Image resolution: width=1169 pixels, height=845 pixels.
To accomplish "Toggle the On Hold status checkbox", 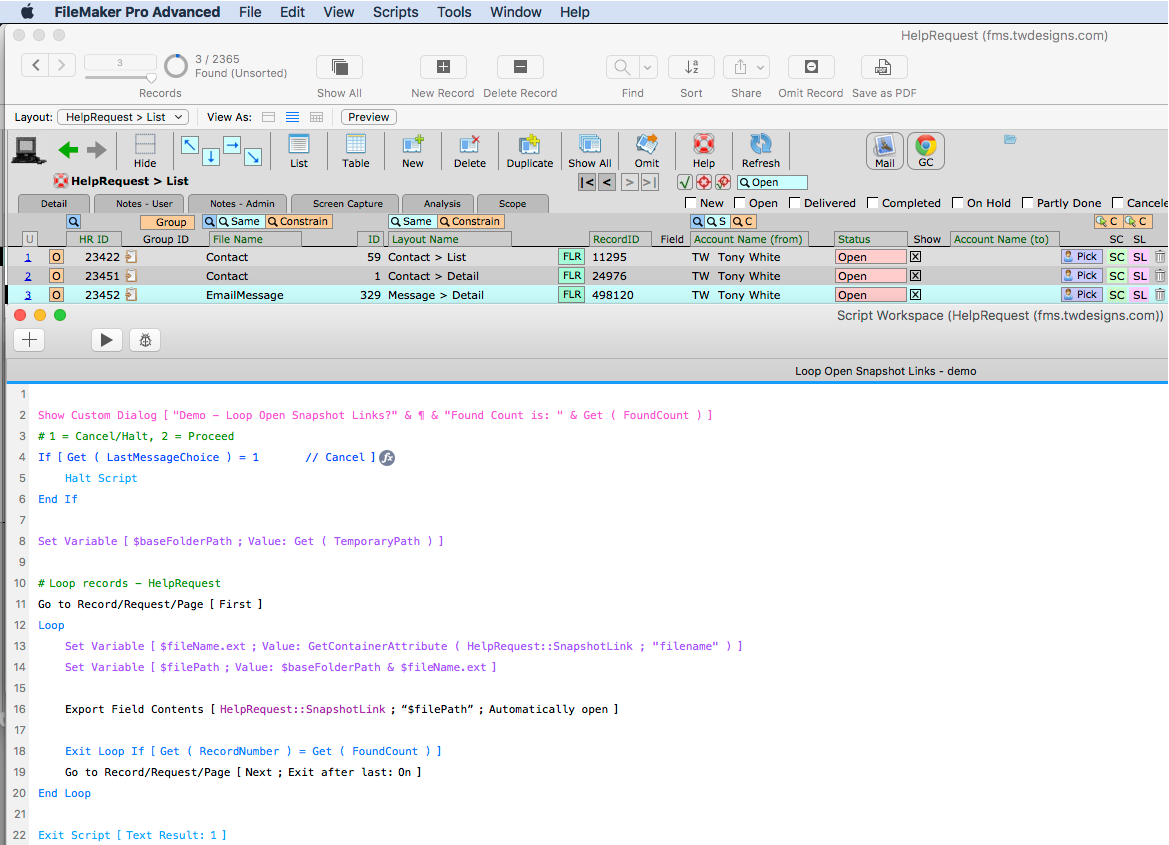I will pyautogui.click(x=958, y=203).
